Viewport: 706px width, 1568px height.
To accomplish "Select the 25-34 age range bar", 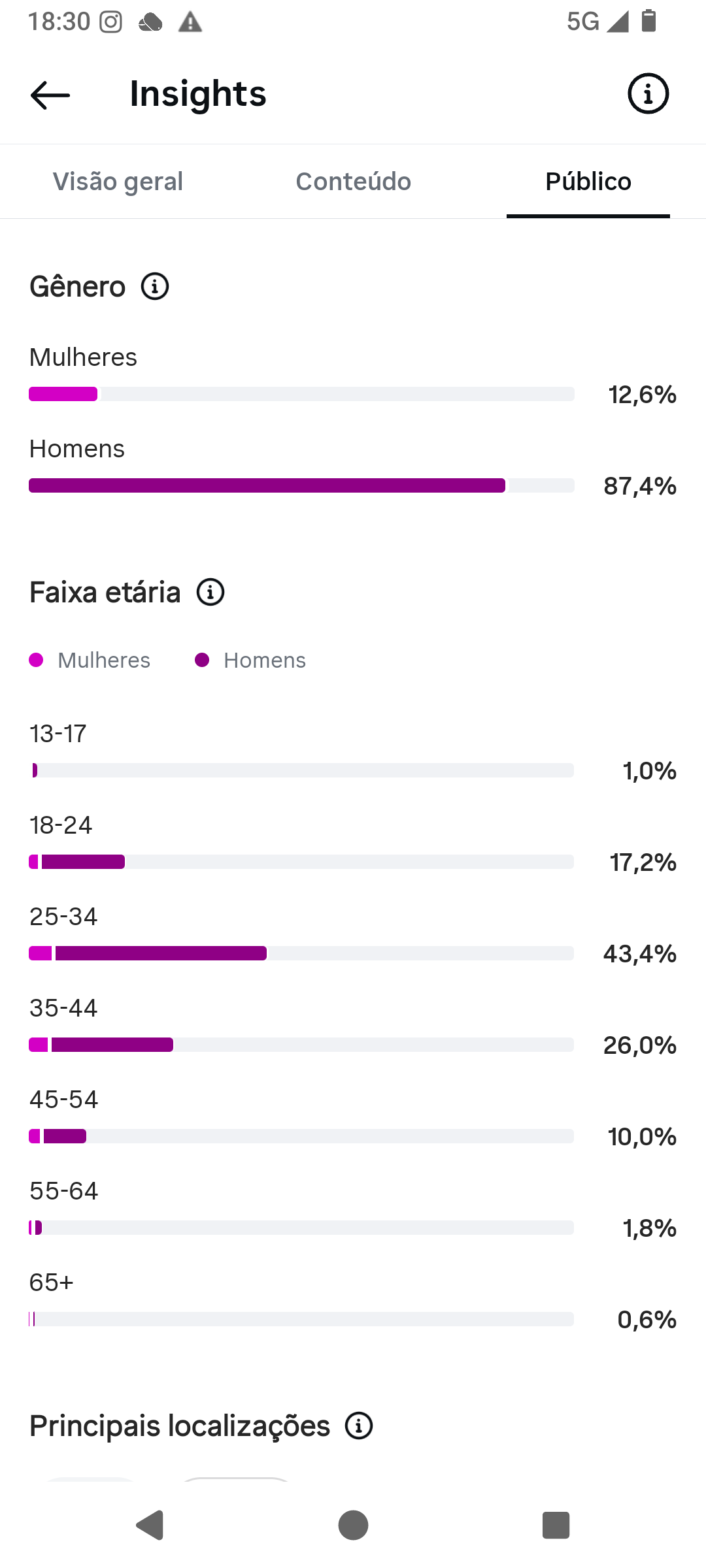I will click(301, 953).
